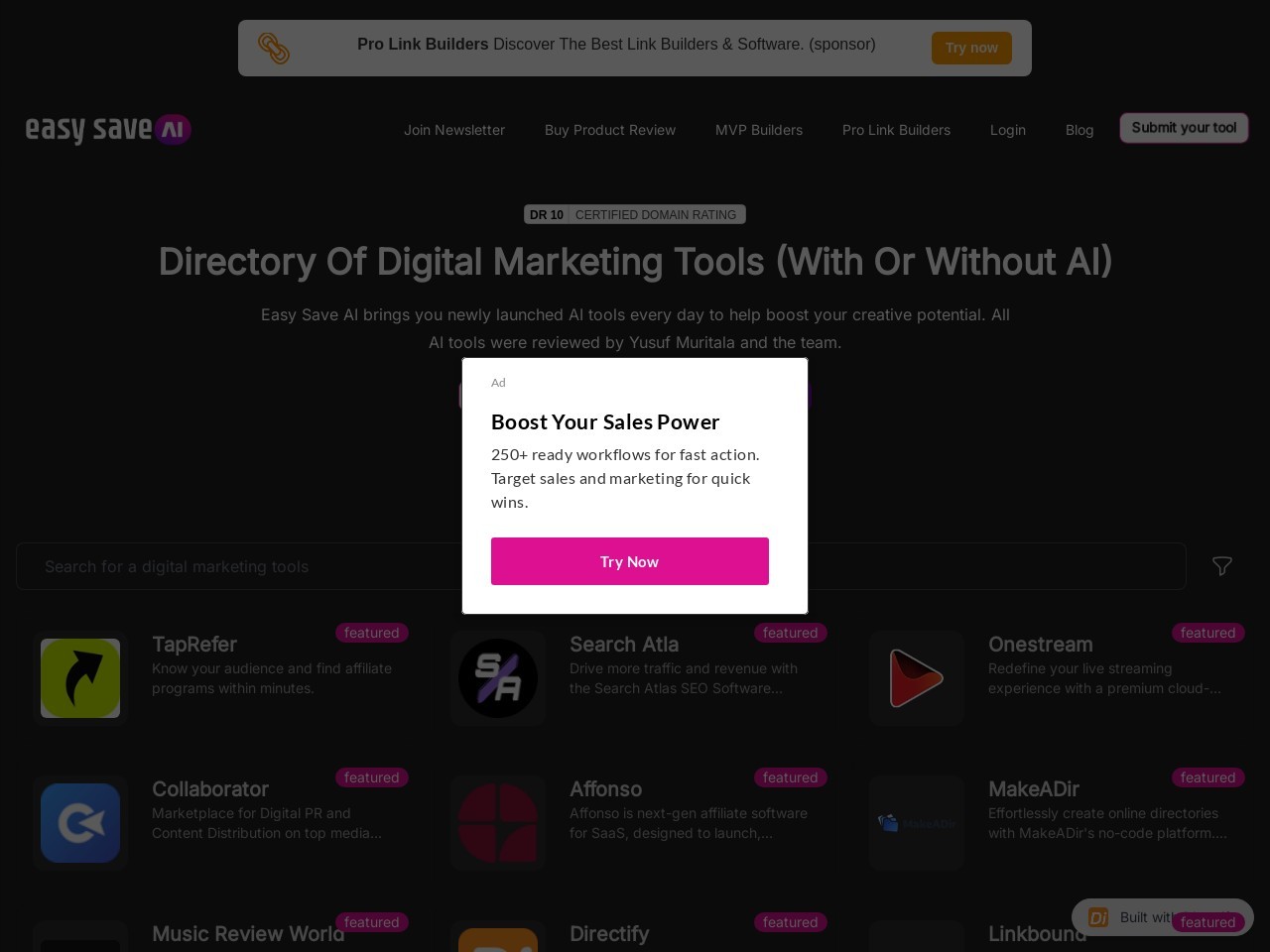Image resolution: width=1270 pixels, height=952 pixels.
Task: Click "Marketplace for Digital PR" description
Action: (267, 823)
